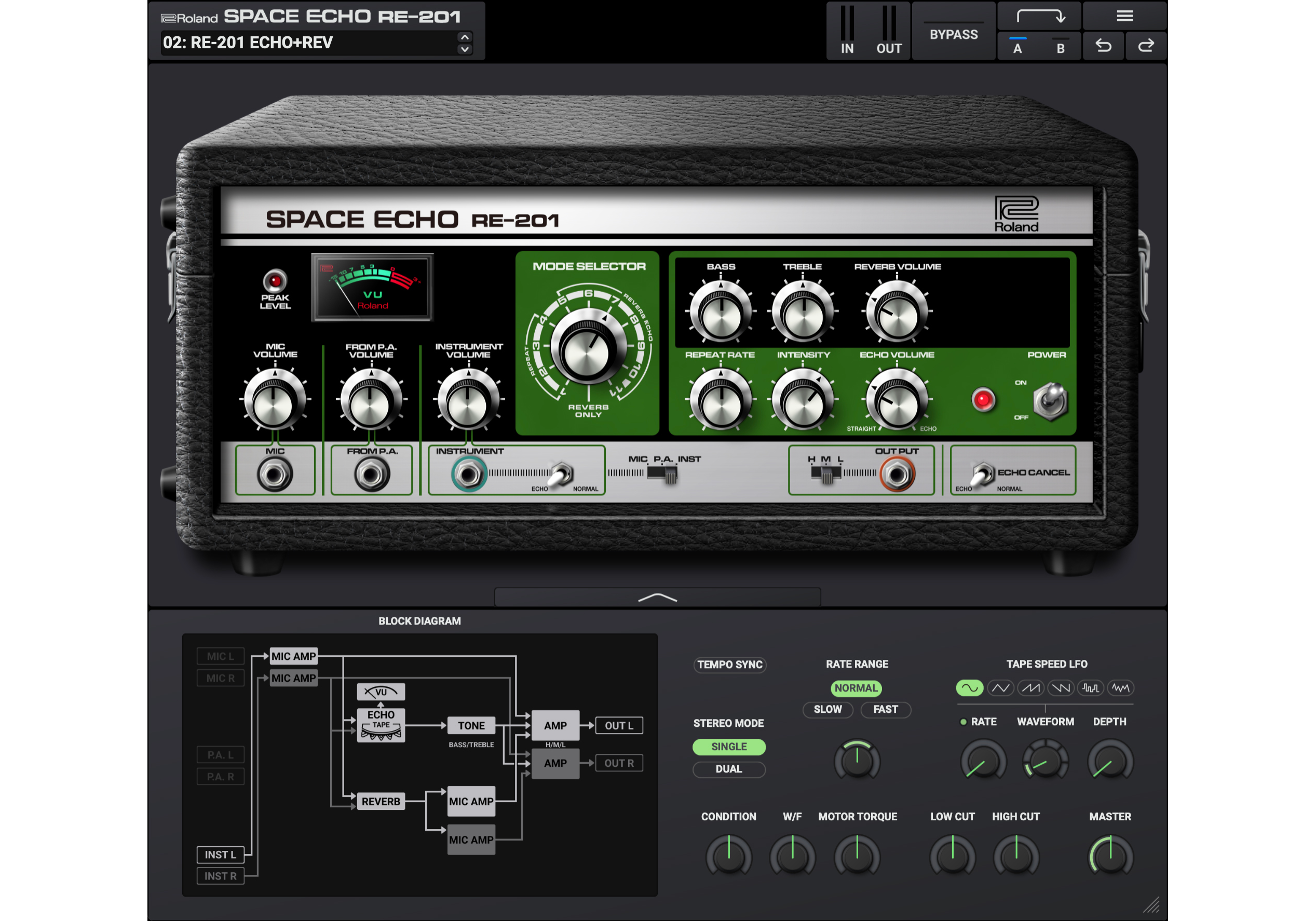Viewport: 1316px width, 921px height.
Task: Click the BASS knob
Action: [x=721, y=312]
